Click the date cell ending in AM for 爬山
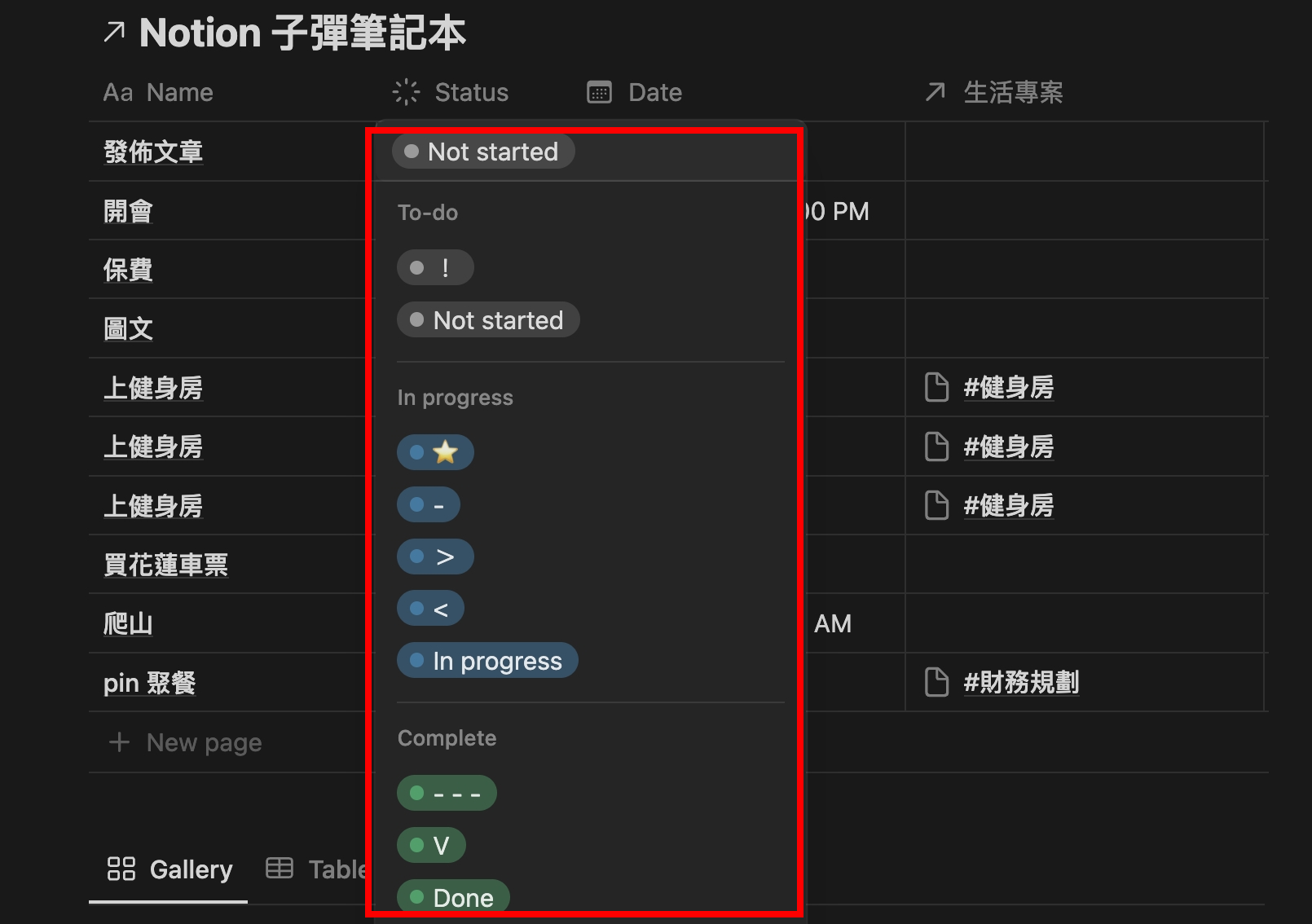The image size is (1312, 924). (x=833, y=624)
